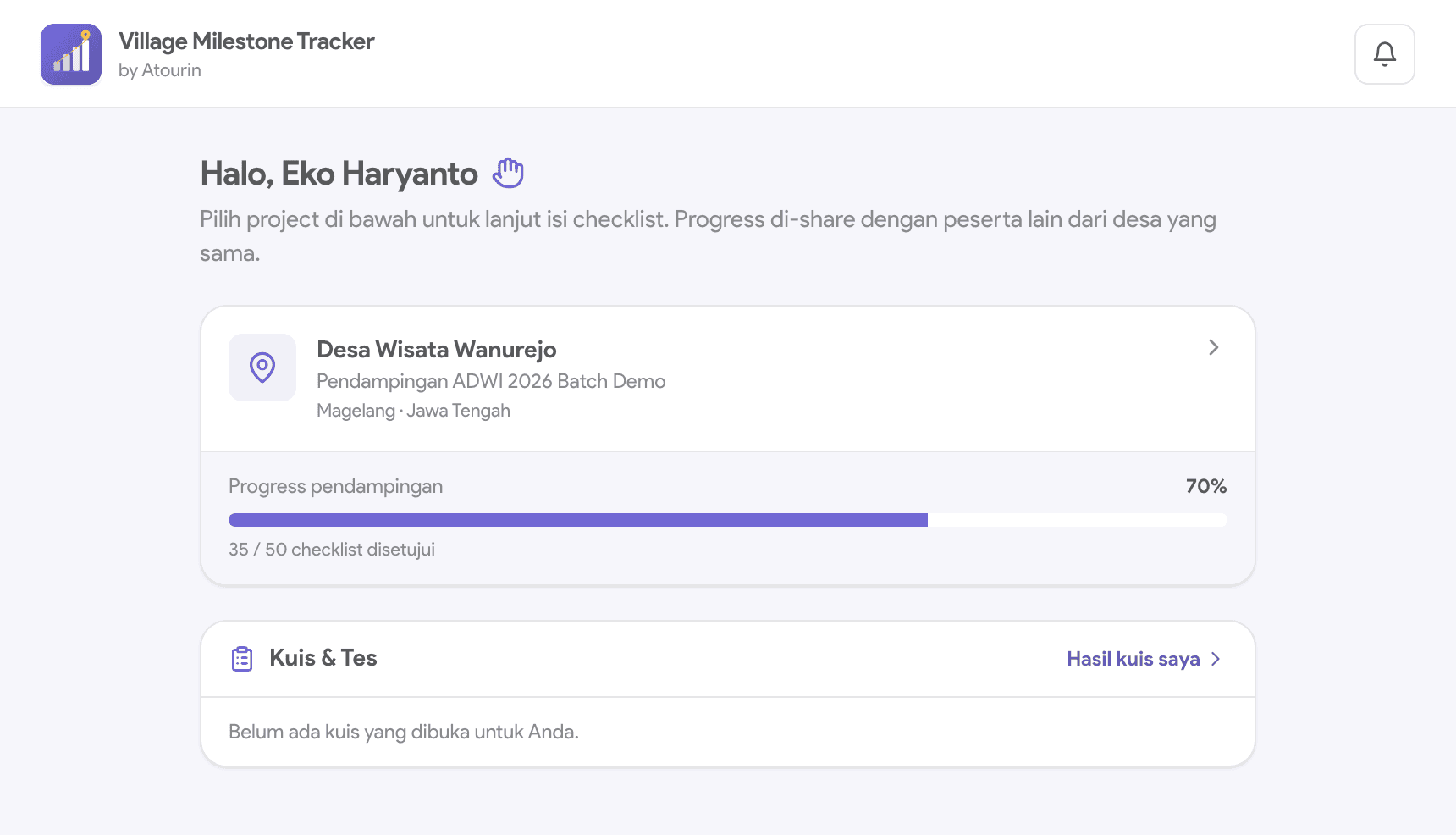Open notifications with the bell icon
Screen dimensions: 1456x835
pyautogui.click(x=1384, y=54)
